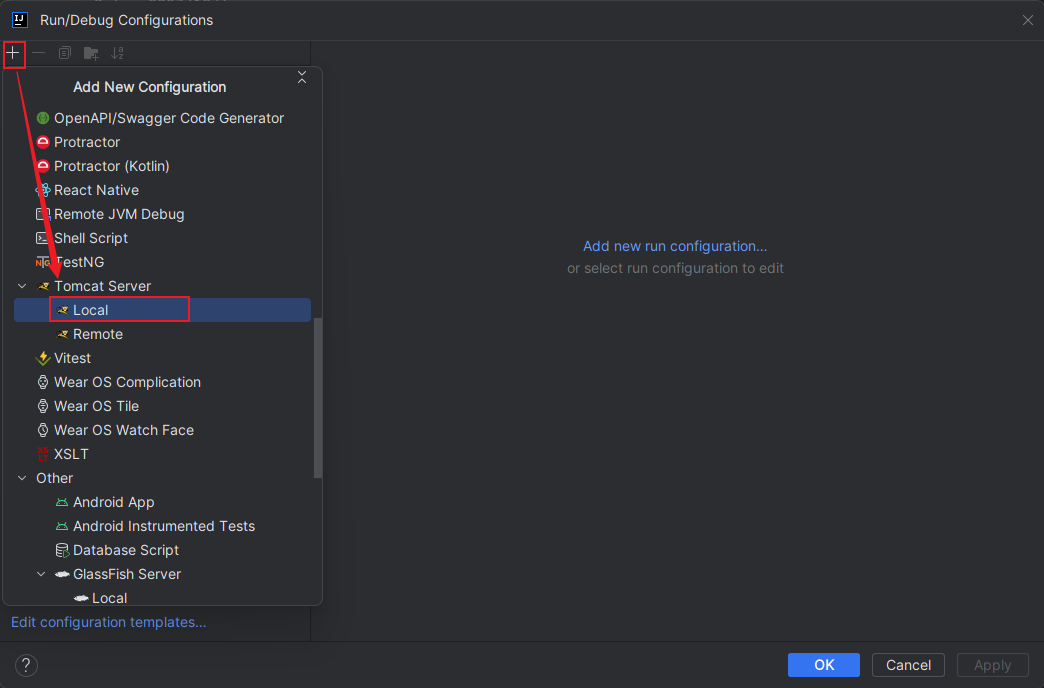Close the Run/Debug Configurations dialog
This screenshot has height=688, width=1044.
(x=1027, y=21)
